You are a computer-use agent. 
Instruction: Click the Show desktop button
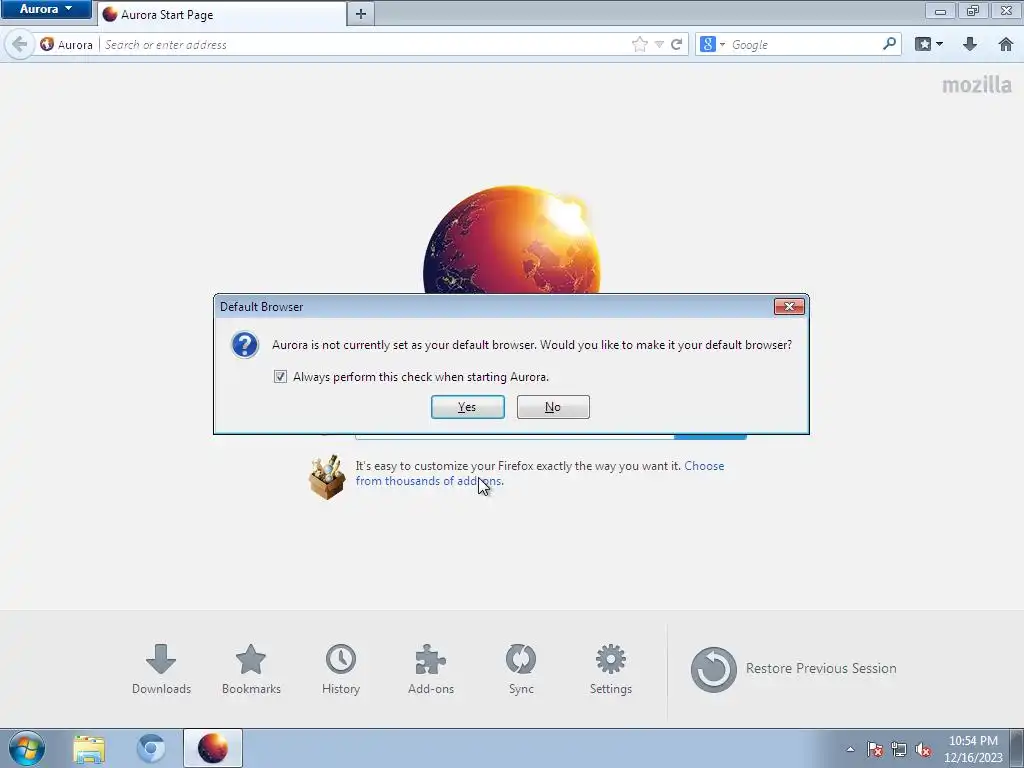pos(1017,748)
